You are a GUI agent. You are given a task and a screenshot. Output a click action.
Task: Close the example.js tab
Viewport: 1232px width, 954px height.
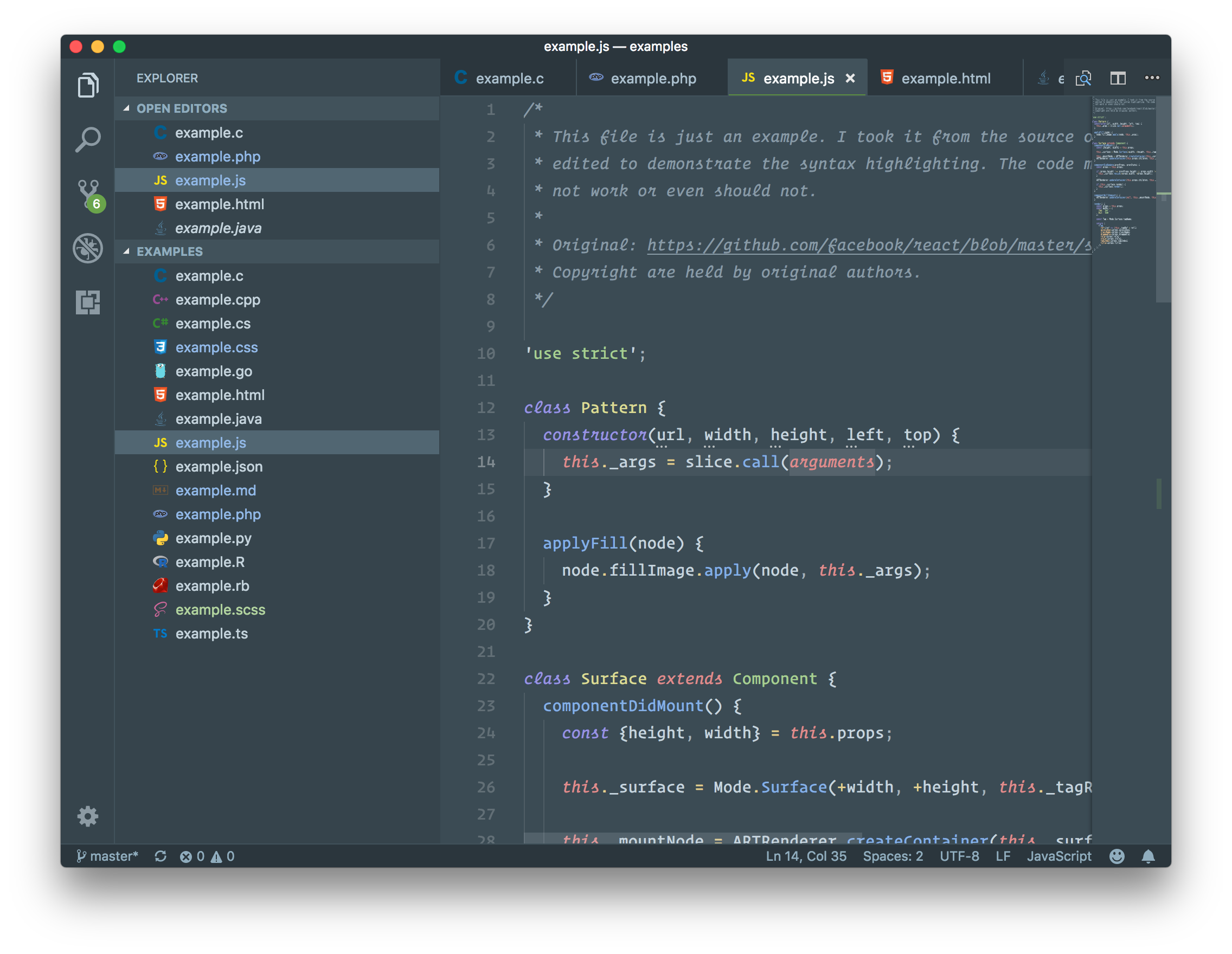850,79
